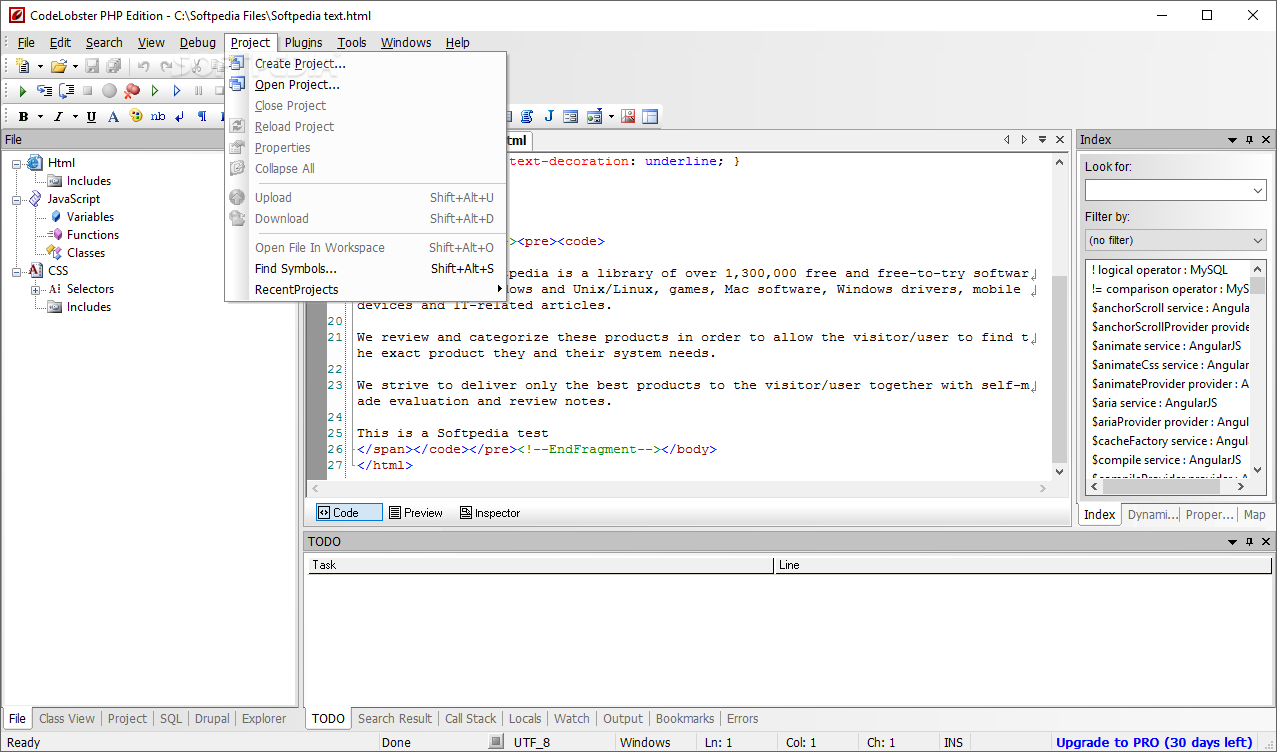Image resolution: width=1277 pixels, height=752 pixels.
Task: Open the New file dropdown arrow
Action: pos(40,67)
